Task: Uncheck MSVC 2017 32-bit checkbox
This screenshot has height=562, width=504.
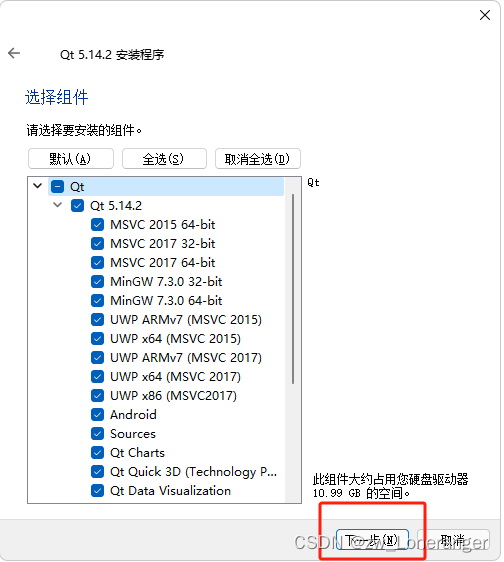Action: coord(98,244)
